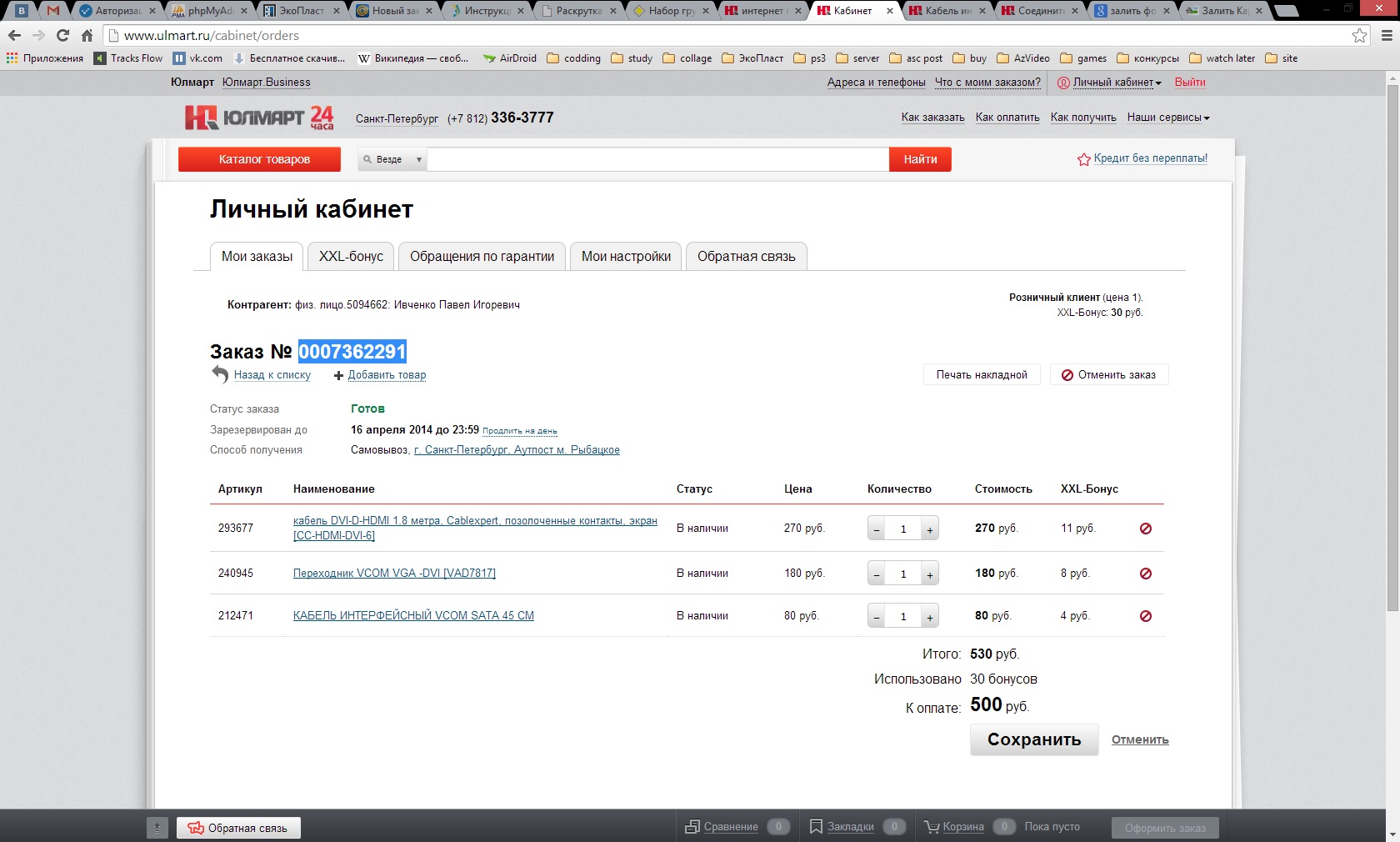Image resolution: width=1400 pixels, height=842 pixels.
Task: Open the Каталог товаров button
Action: (x=259, y=159)
